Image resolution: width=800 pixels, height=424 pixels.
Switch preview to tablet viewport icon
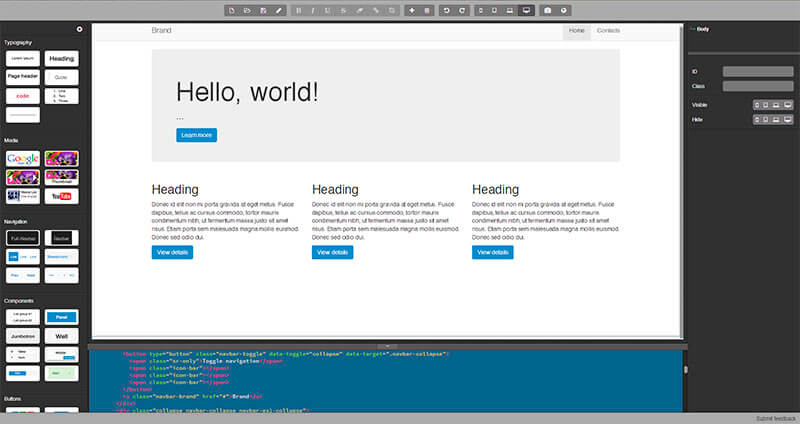click(x=494, y=11)
